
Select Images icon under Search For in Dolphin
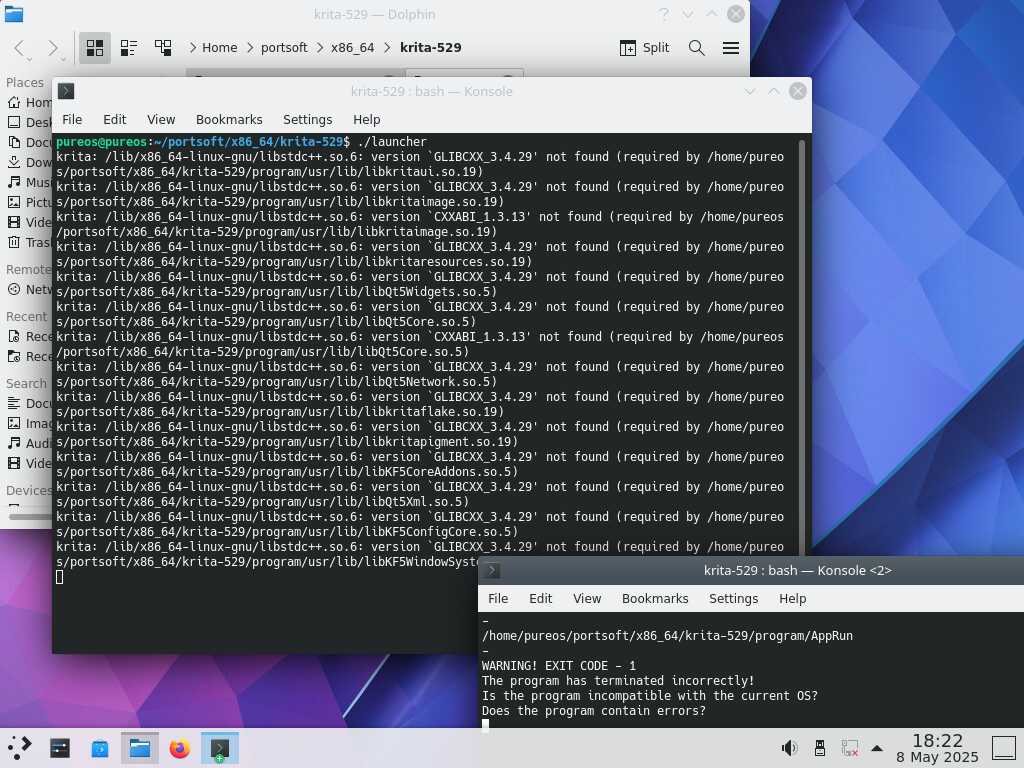(14, 423)
